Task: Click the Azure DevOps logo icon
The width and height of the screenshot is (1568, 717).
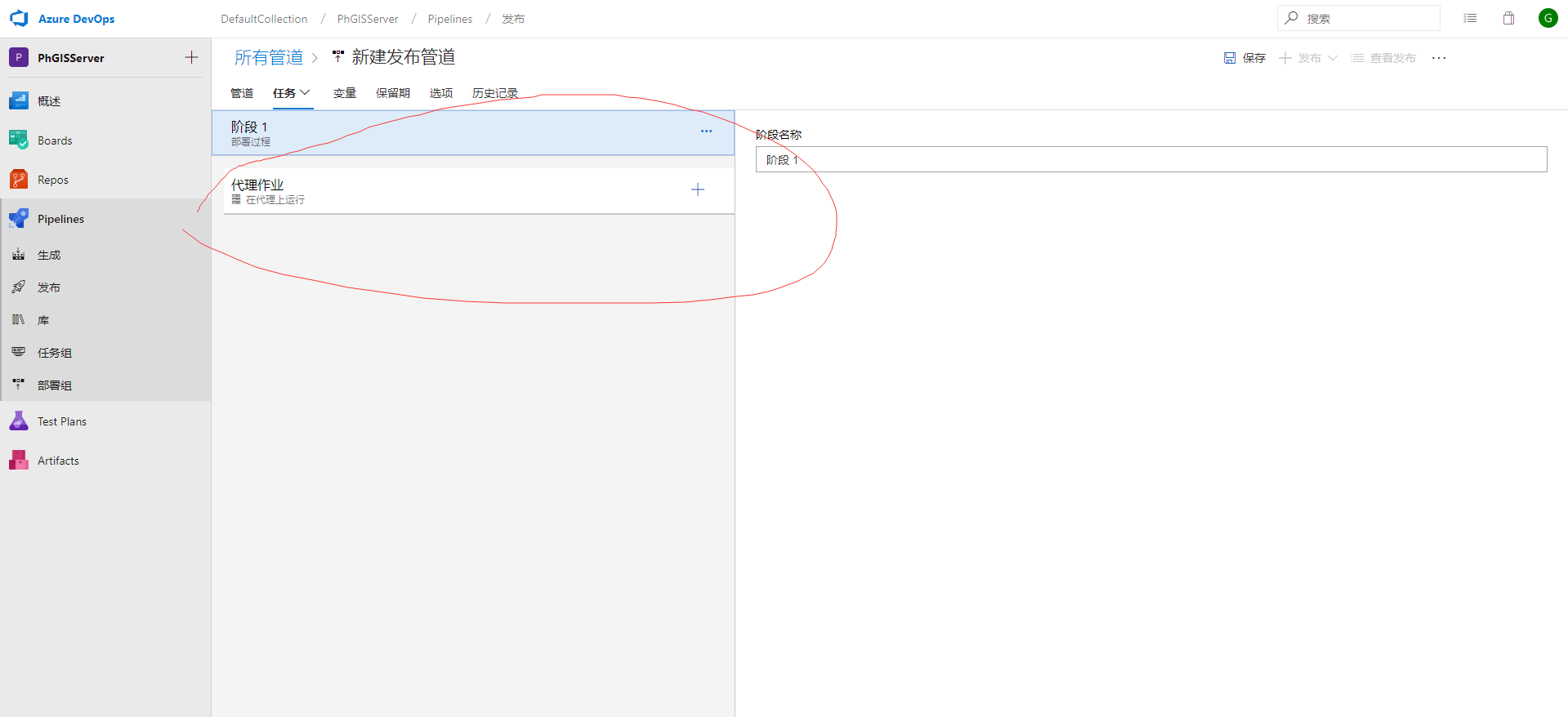Action: [19, 18]
